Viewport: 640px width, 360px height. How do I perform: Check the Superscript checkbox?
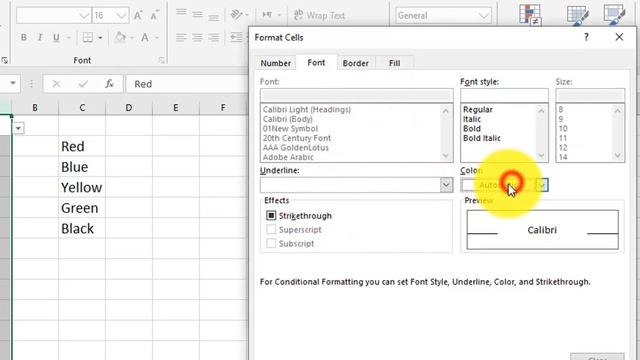pos(271,229)
